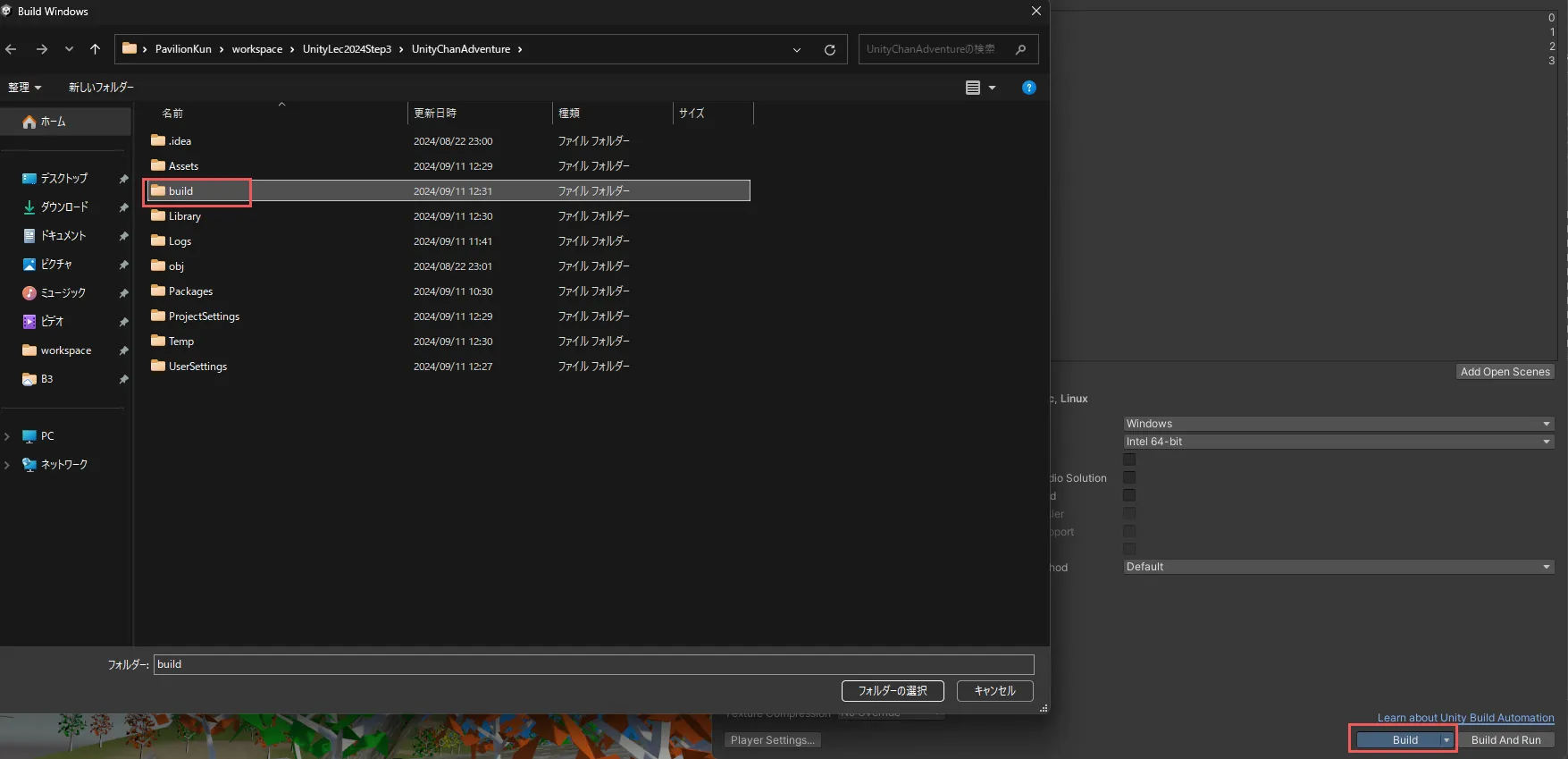Open the help question mark icon

click(1028, 88)
